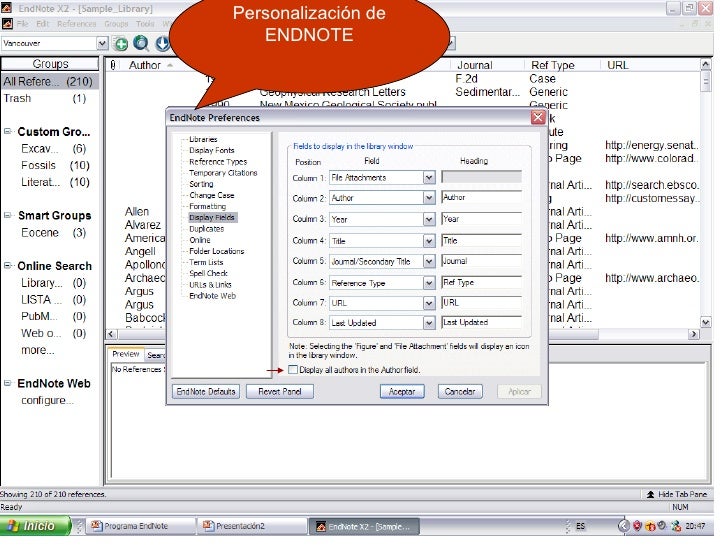The height and width of the screenshot is (546, 728).
Task: Select Display Fonts in the preferences tree
Action: [212, 150]
